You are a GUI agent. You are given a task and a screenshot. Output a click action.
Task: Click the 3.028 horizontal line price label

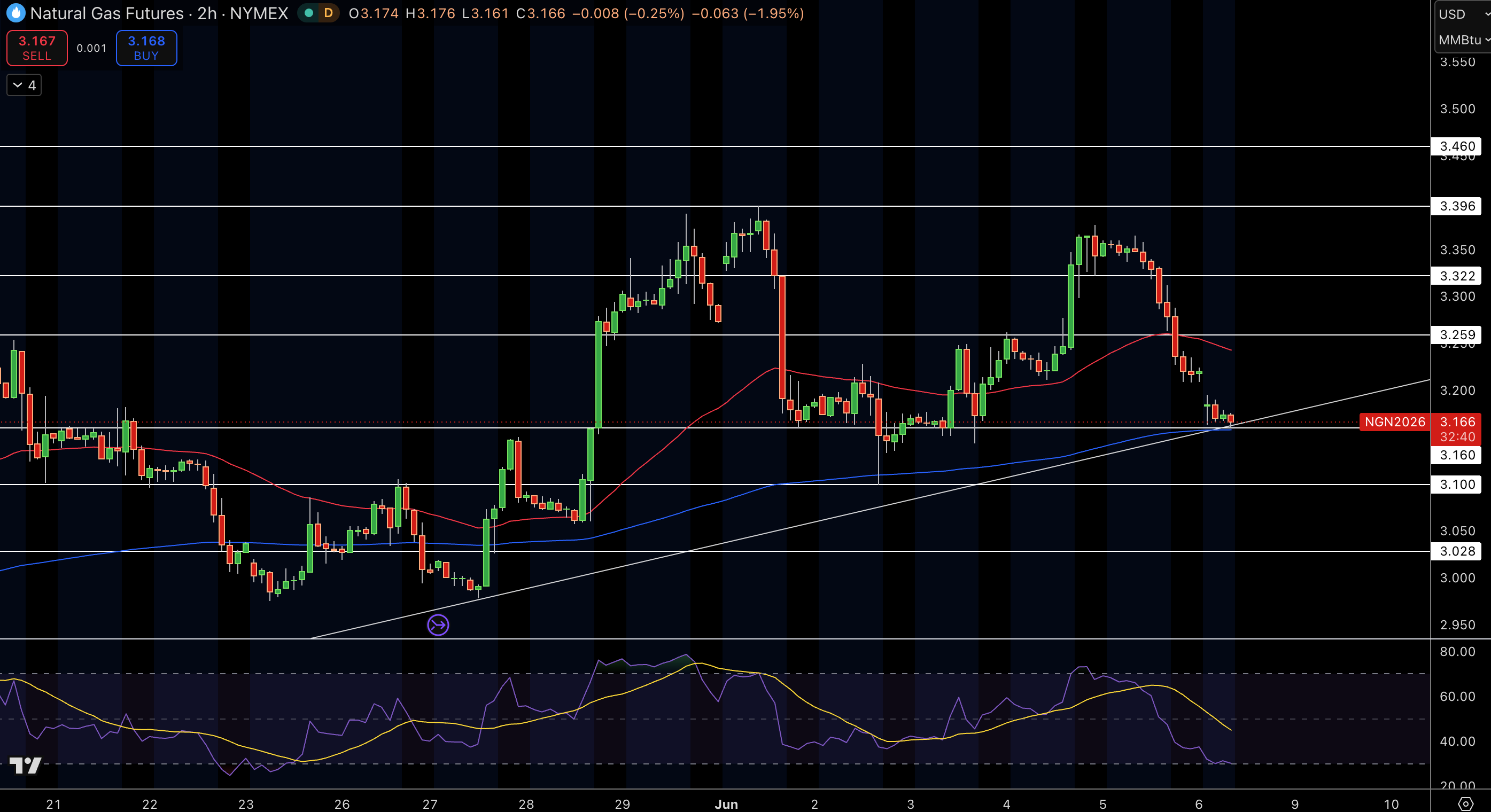tap(1457, 551)
